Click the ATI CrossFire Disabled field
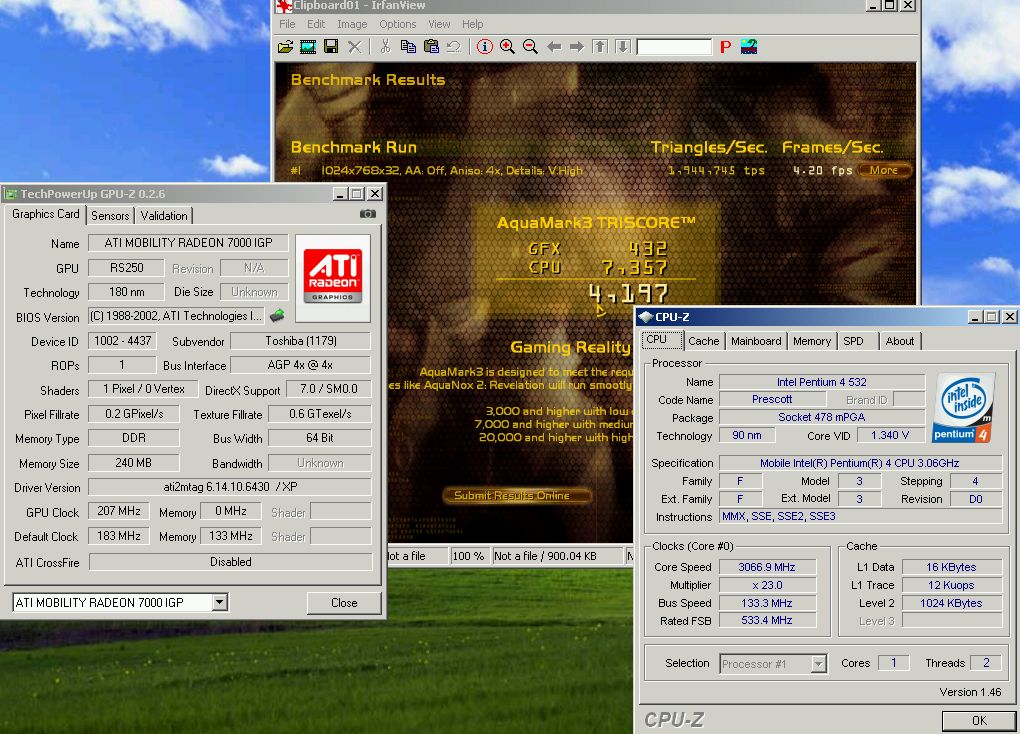 (230, 562)
